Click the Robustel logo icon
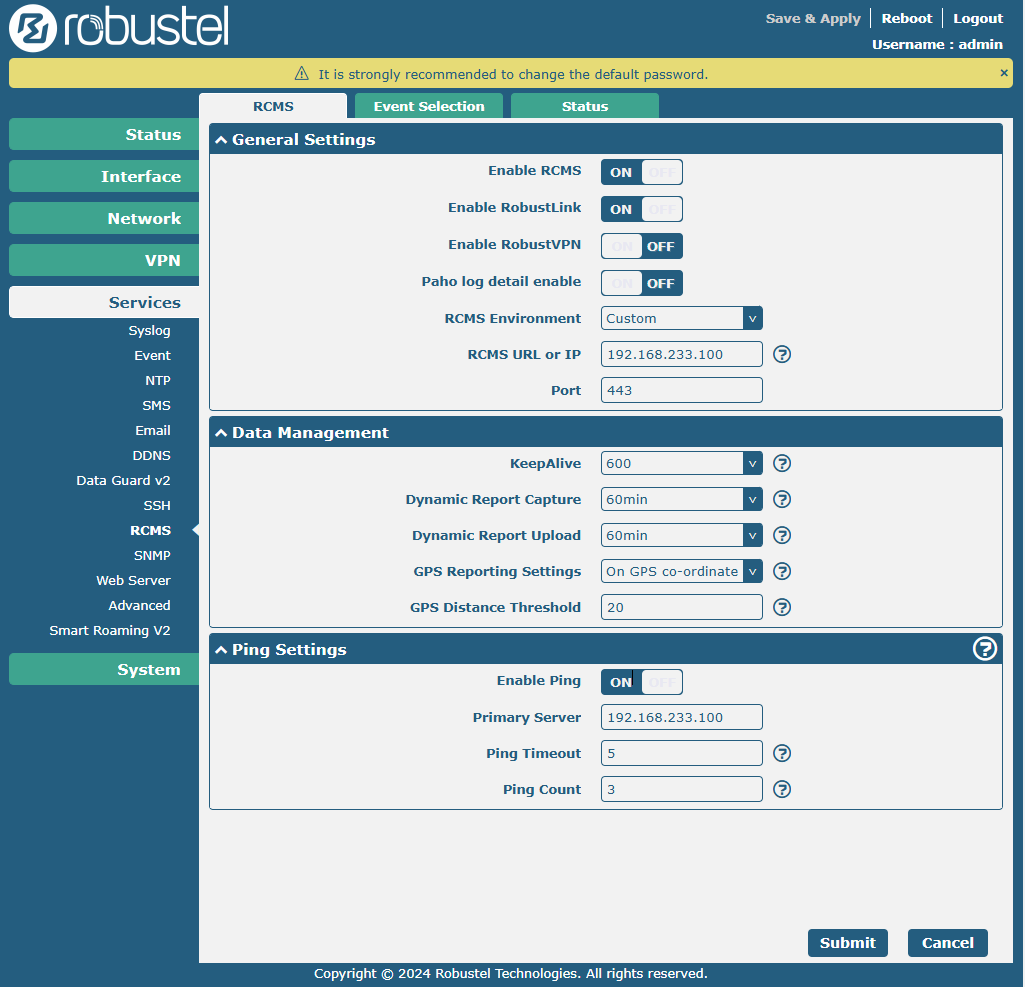1025x987 pixels. coord(33,28)
